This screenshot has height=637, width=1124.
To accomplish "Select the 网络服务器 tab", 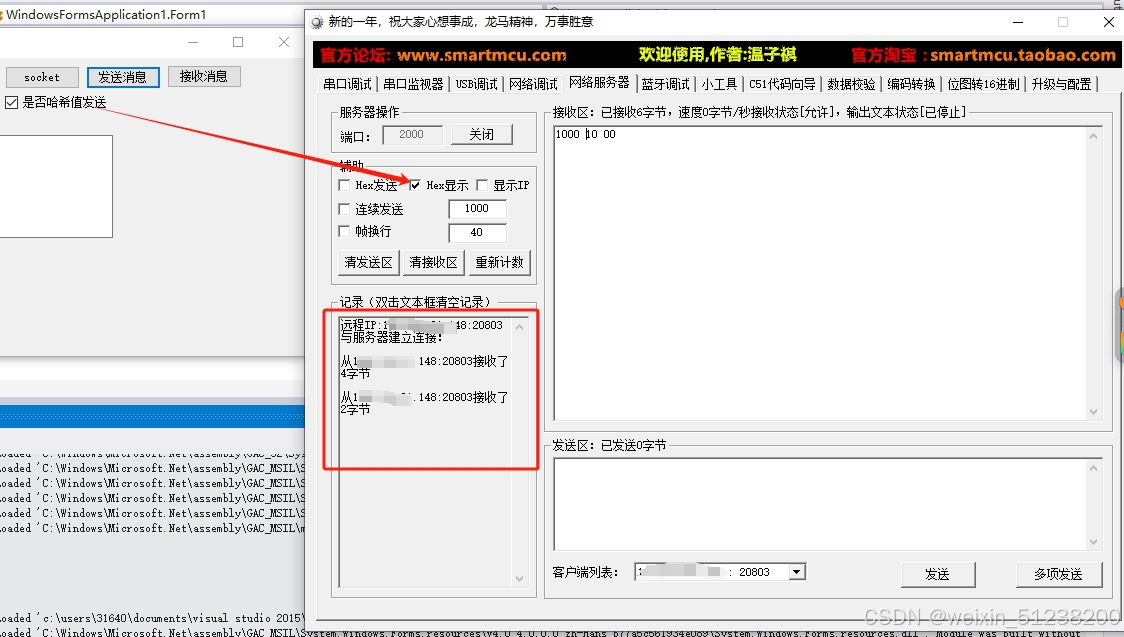I will 599,83.
